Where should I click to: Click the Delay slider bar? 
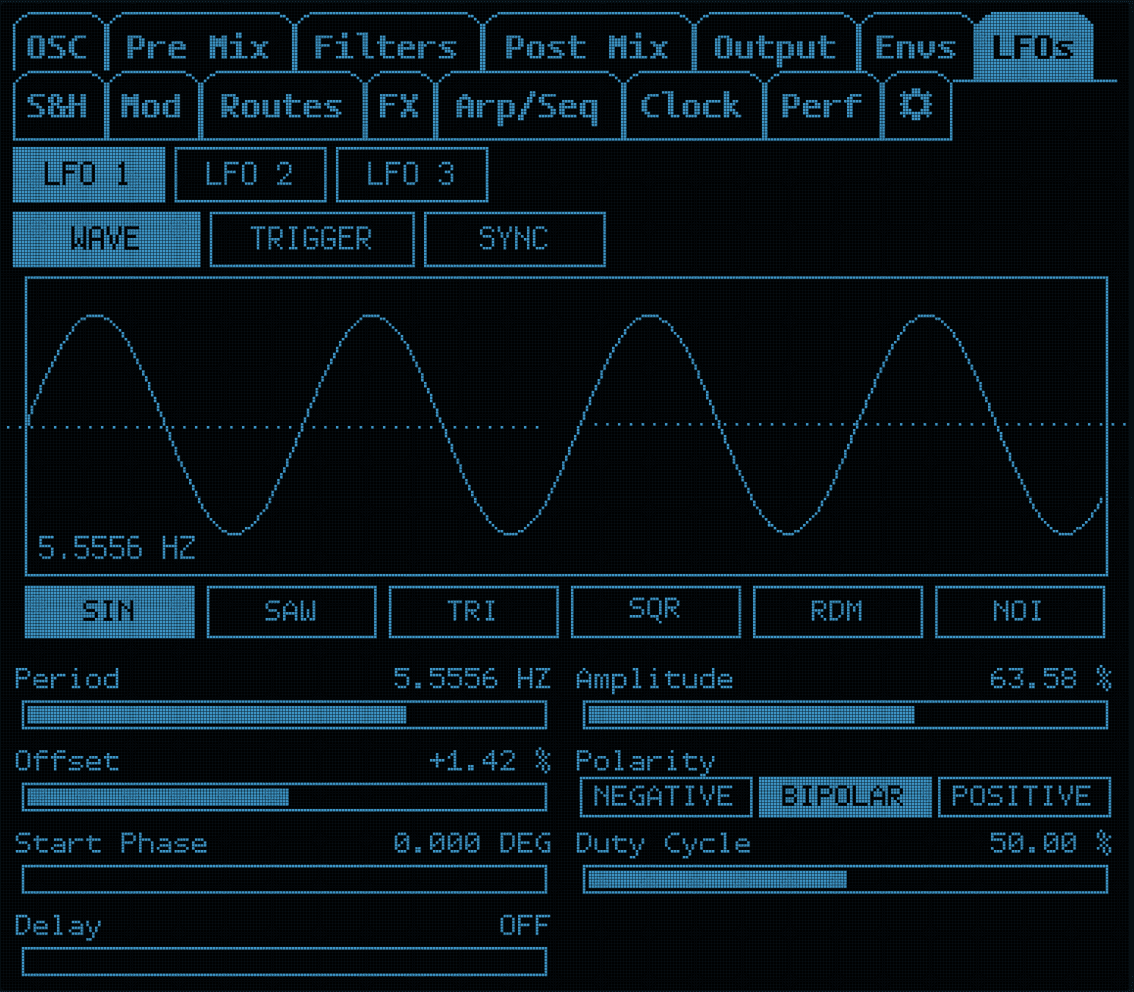[x=284, y=962]
